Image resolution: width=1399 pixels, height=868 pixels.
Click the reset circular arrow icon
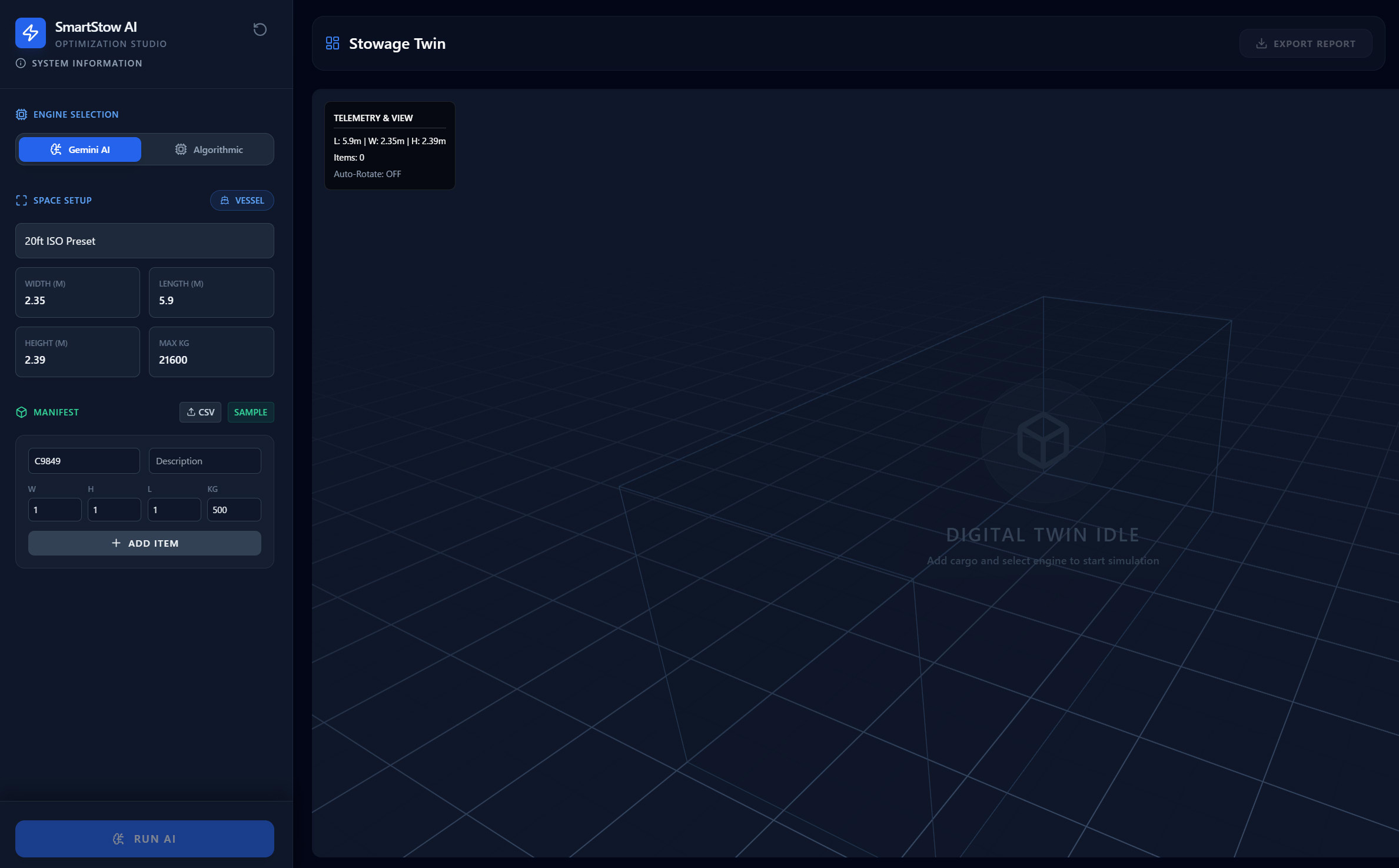[x=260, y=29]
